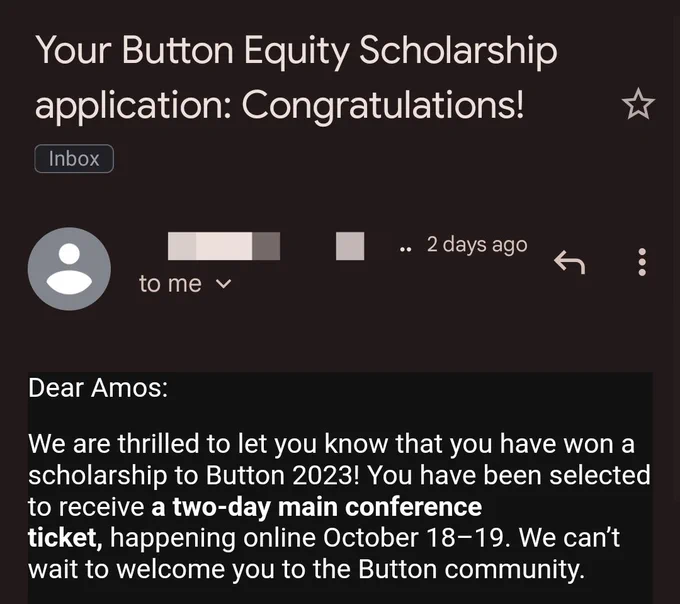Tap the blurred sender name

click(x=224, y=246)
